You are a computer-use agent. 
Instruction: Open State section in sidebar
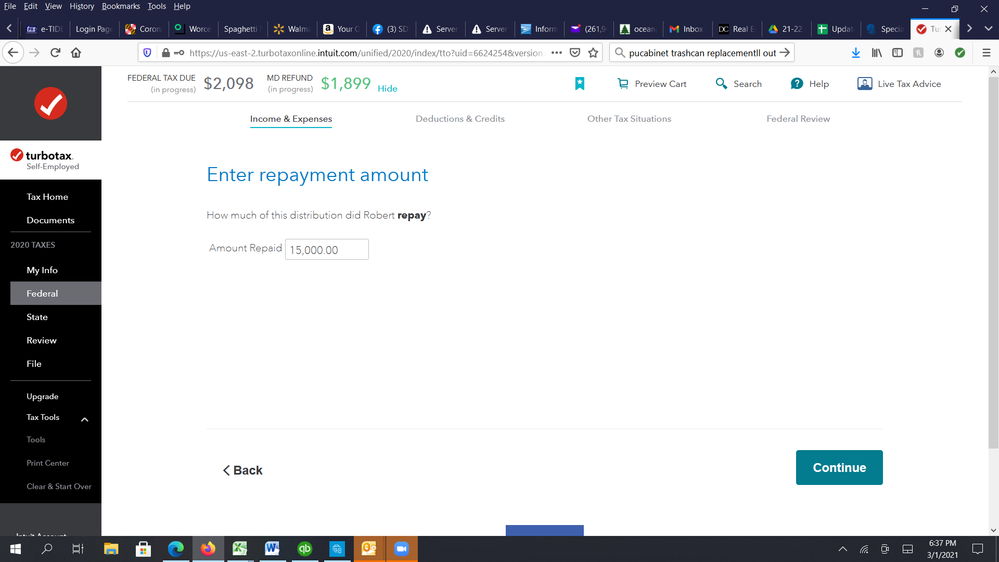(x=37, y=317)
